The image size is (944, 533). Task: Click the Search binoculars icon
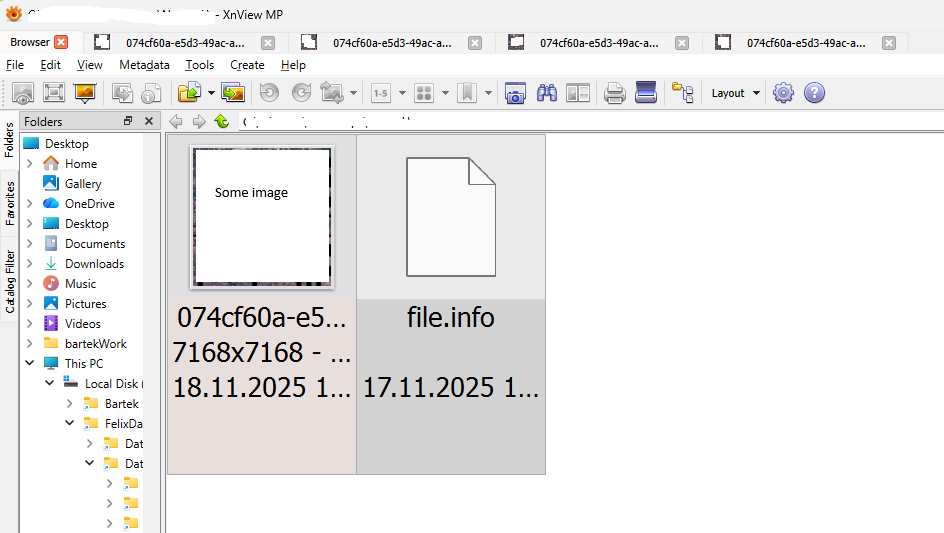(547, 93)
